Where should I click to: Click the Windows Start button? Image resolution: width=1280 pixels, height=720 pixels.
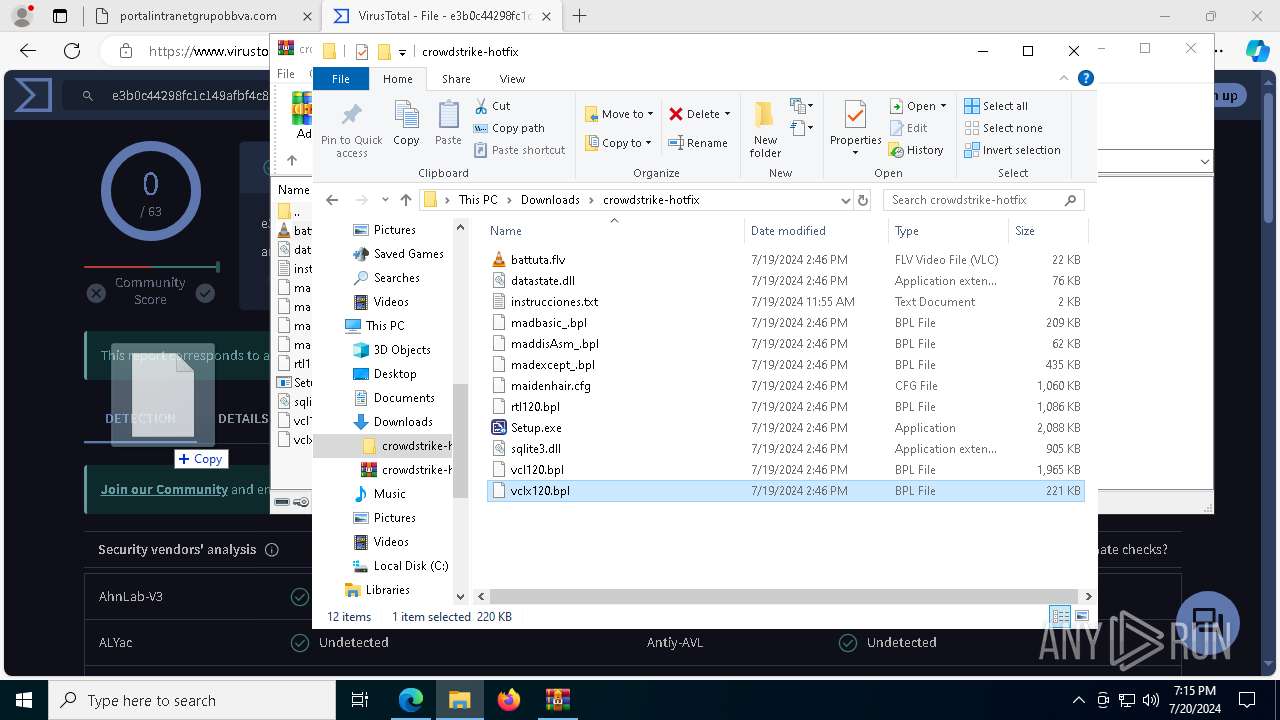pyautogui.click(x=24, y=700)
